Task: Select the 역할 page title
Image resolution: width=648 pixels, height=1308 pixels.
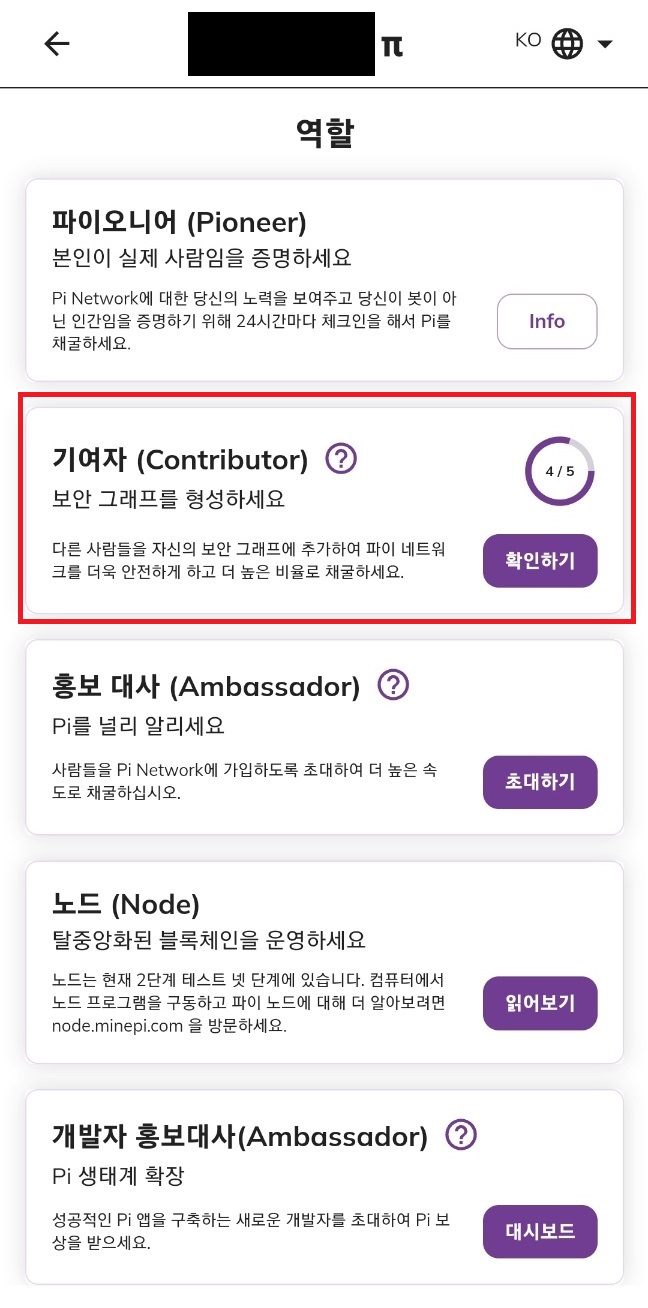Action: (x=324, y=131)
